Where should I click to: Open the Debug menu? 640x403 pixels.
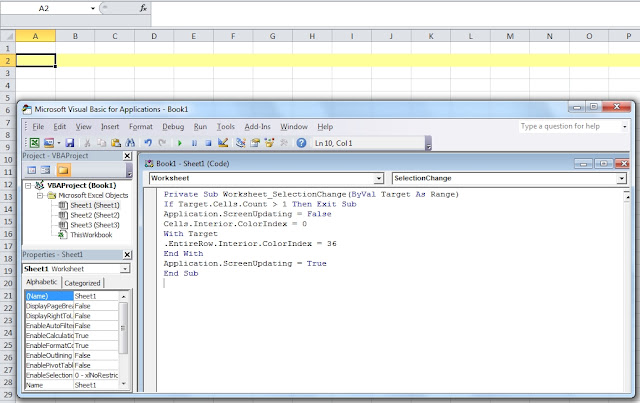tap(173, 127)
